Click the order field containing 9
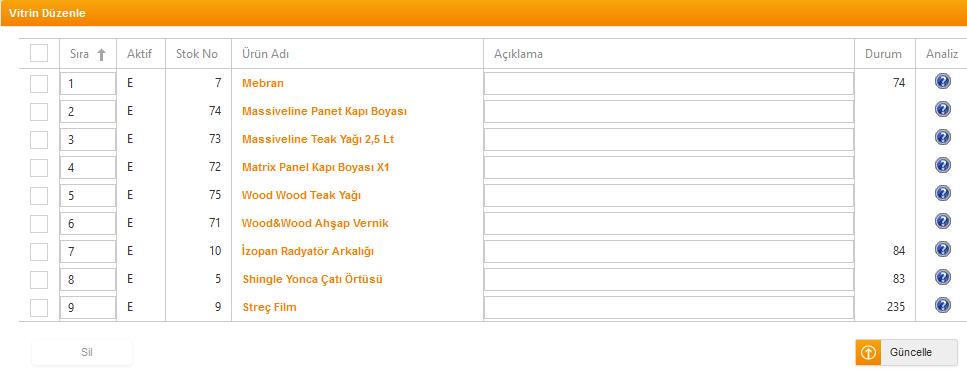Viewport: 967px width, 381px height. coord(88,307)
